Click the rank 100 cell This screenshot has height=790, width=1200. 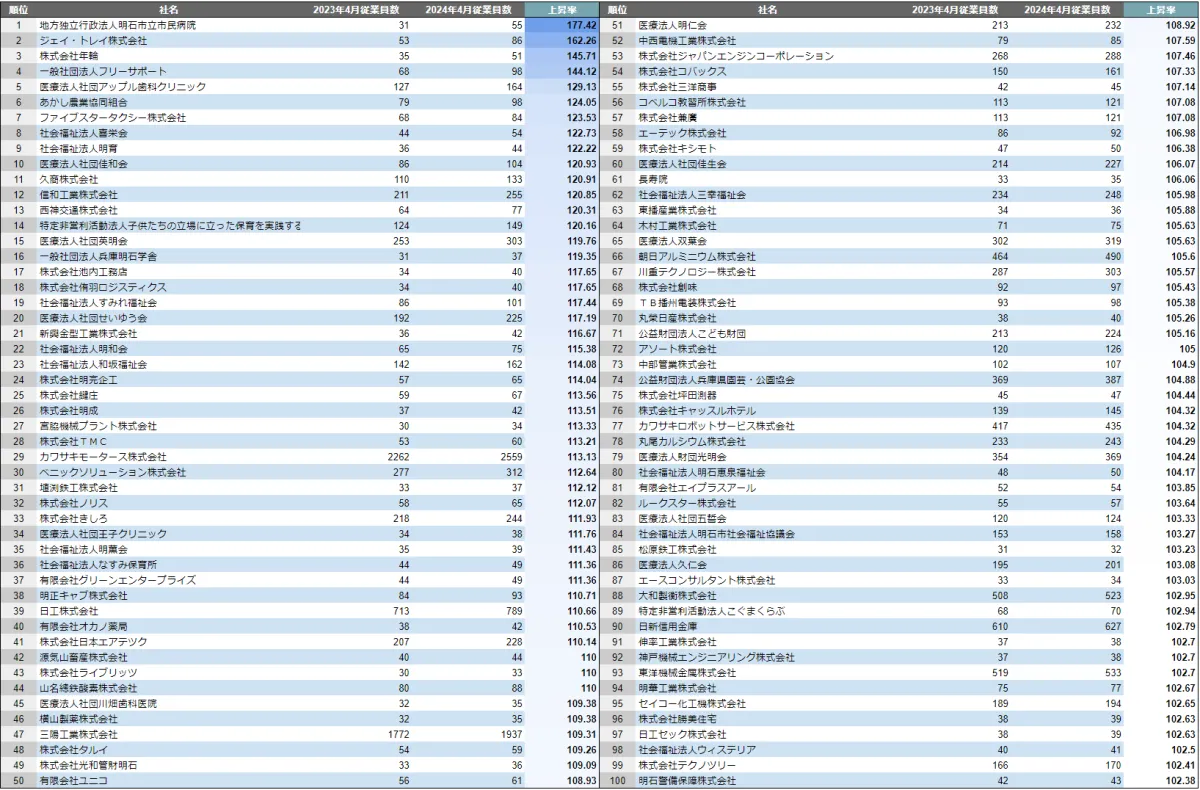pyautogui.click(x=617, y=780)
